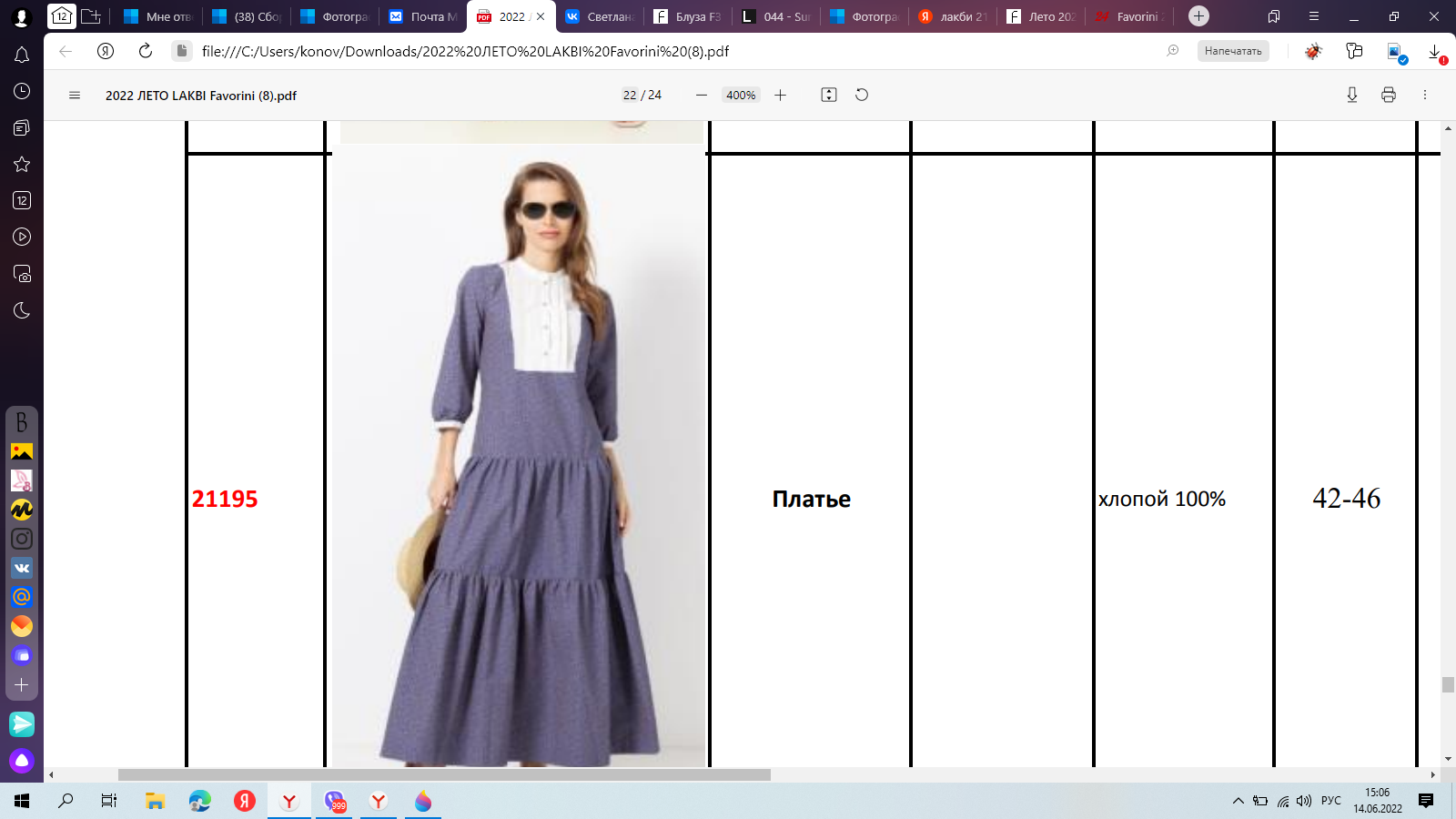The image size is (1456, 819).
Task: Click the red article number 21195
Action: (x=225, y=500)
